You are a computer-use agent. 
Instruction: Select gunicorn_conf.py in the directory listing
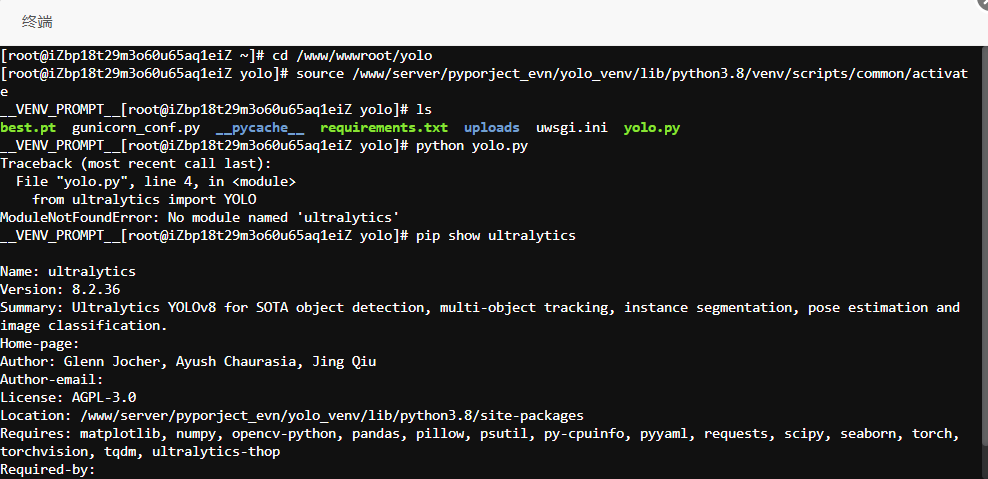pos(136,128)
